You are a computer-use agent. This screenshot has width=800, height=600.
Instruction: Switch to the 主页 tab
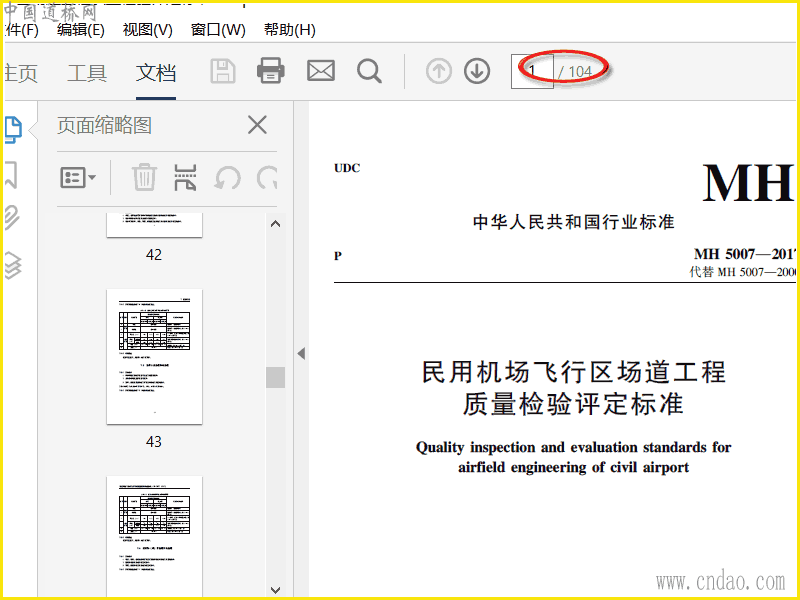pyautogui.click(x=21, y=73)
